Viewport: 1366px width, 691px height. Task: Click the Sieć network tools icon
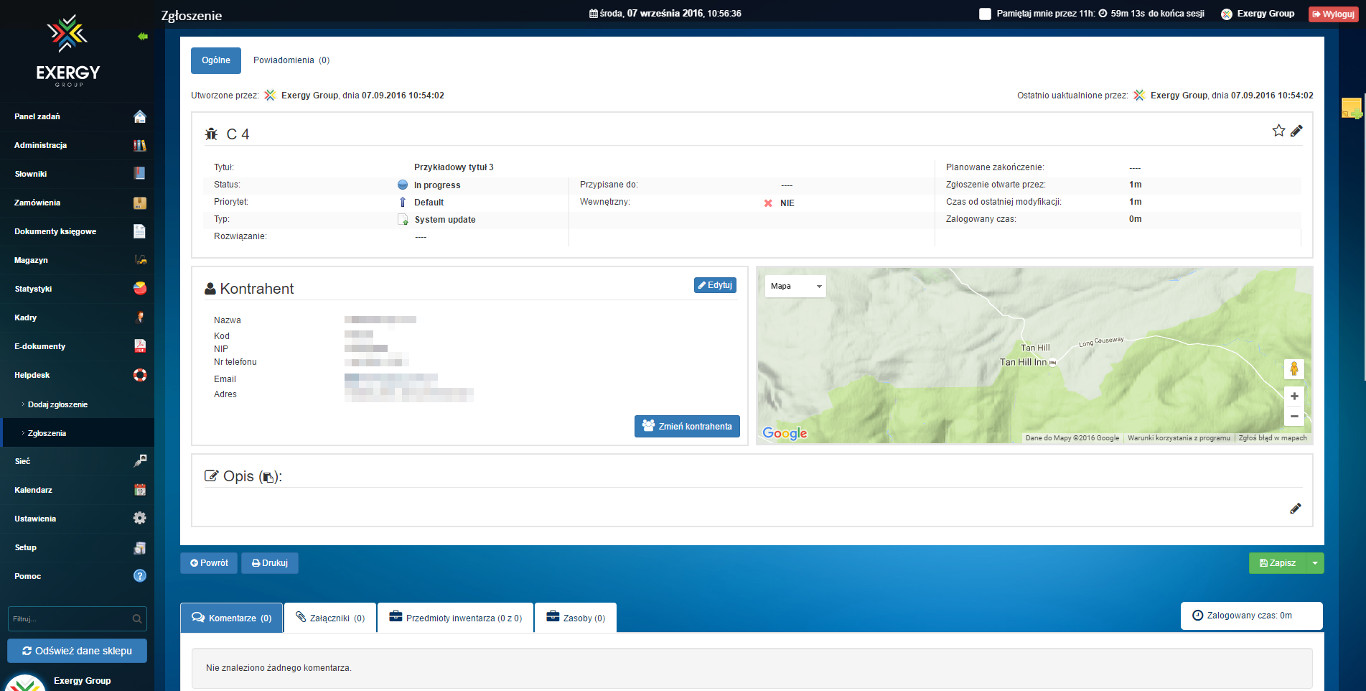point(140,461)
